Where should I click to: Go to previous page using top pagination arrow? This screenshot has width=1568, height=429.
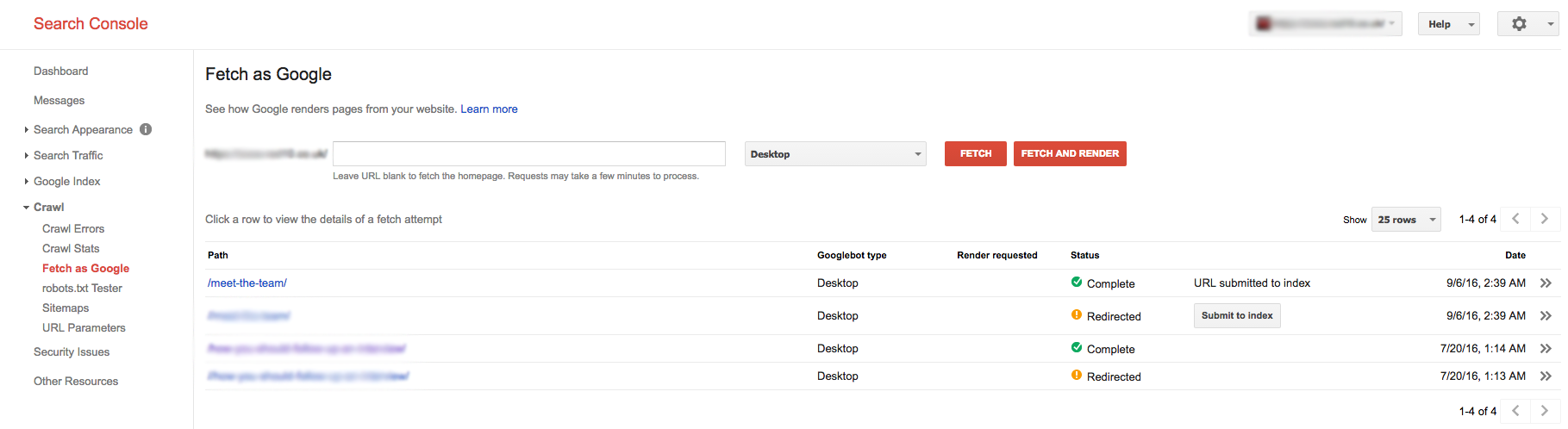1515,219
